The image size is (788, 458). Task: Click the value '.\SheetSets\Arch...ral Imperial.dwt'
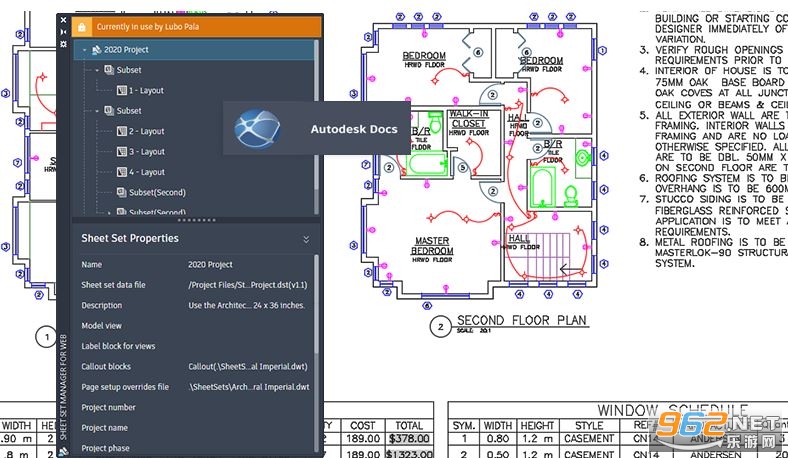pos(249,387)
